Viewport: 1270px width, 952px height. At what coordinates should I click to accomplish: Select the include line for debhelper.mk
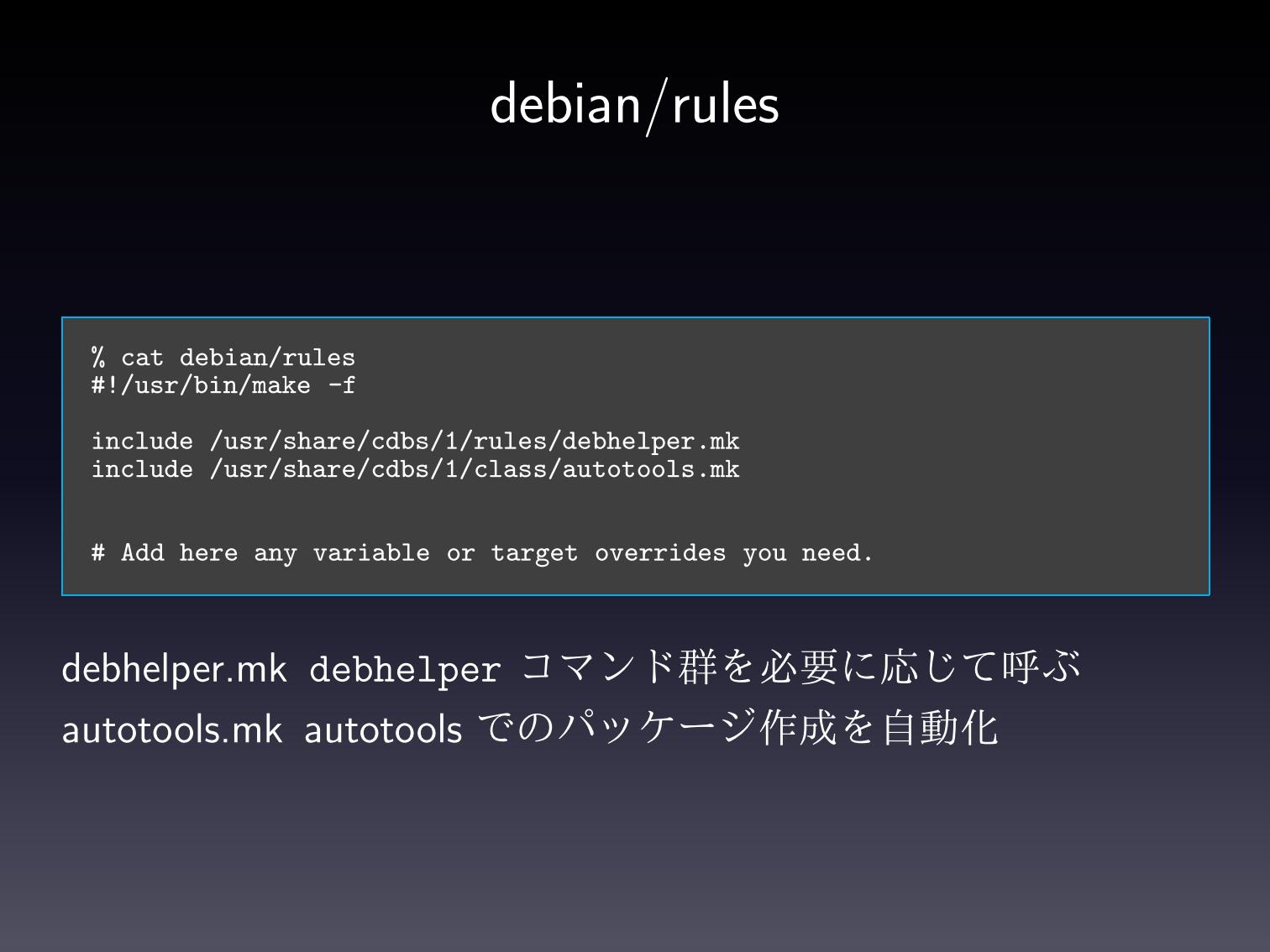pyautogui.click(x=416, y=442)
